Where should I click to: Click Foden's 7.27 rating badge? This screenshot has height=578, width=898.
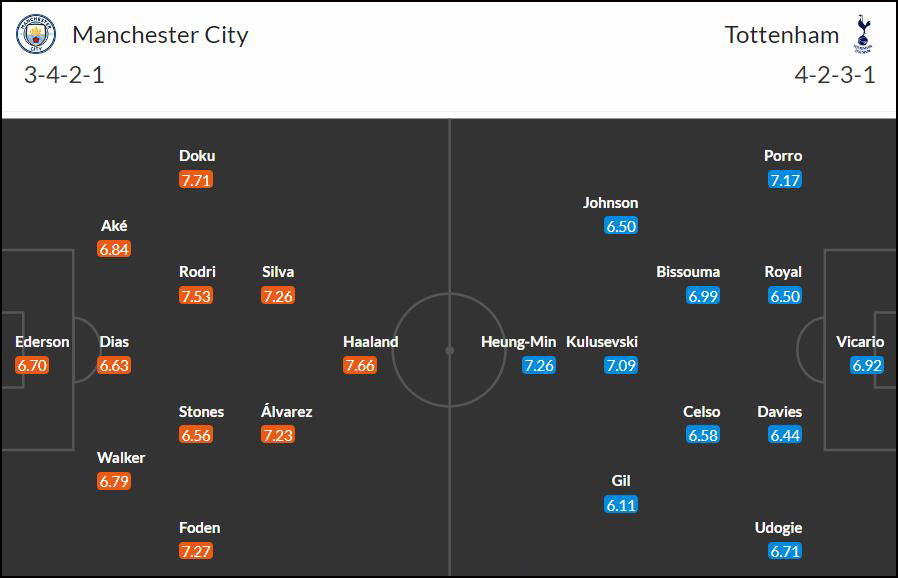196,551
